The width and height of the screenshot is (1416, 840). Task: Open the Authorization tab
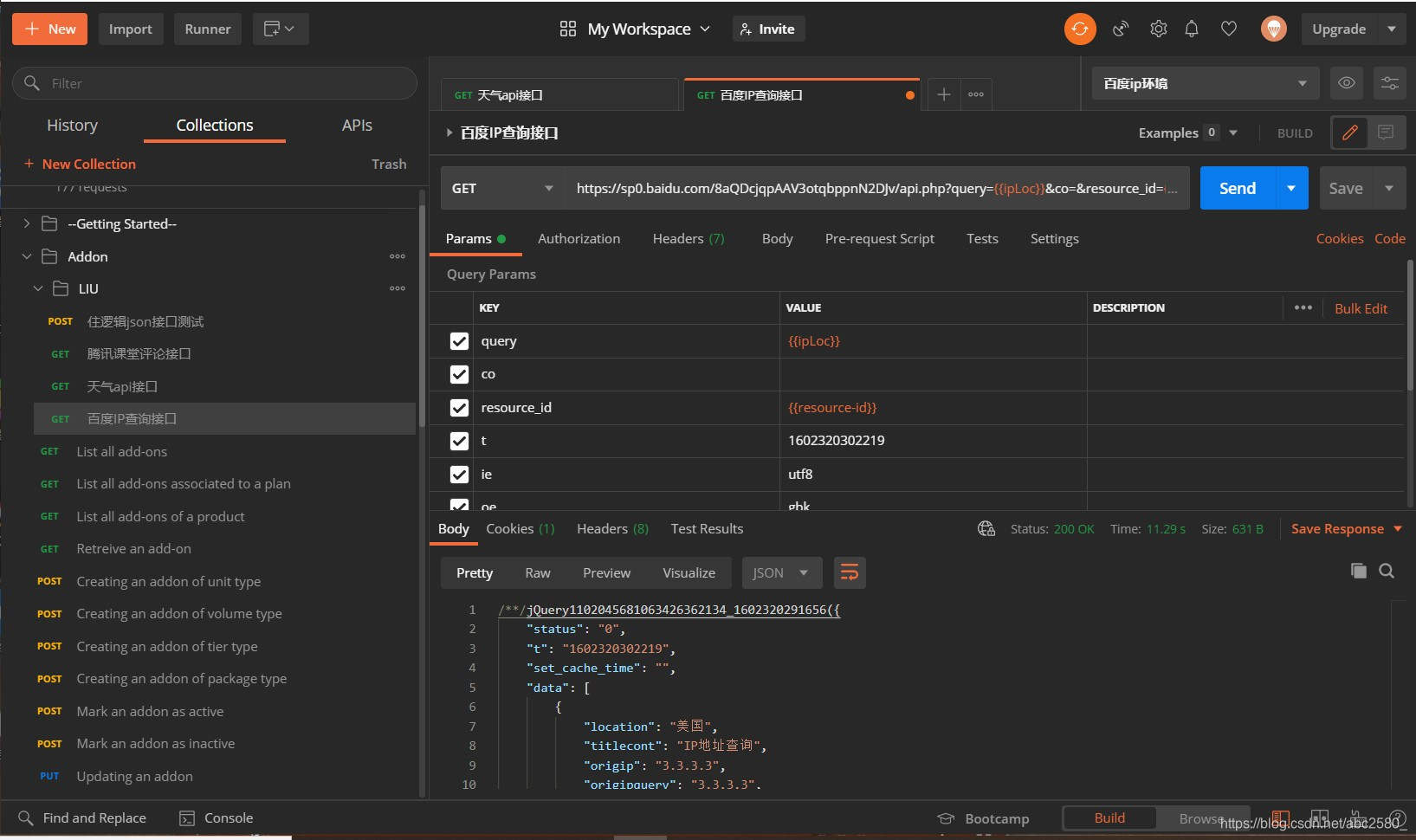pyautogui.click(x=579, y=238)
